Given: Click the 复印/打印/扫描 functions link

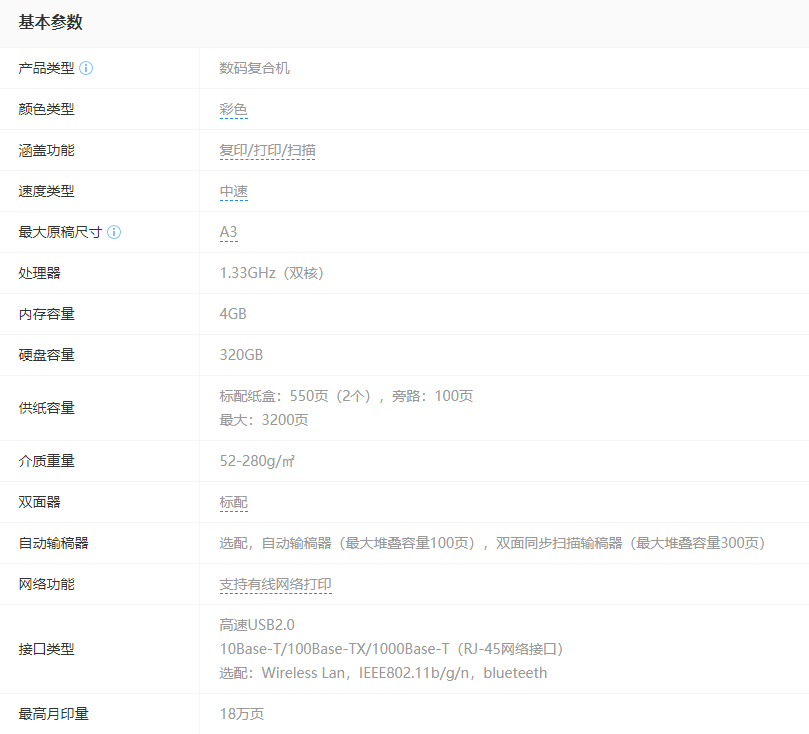Looking at the screenshot, I should click(x=267, y=151).
